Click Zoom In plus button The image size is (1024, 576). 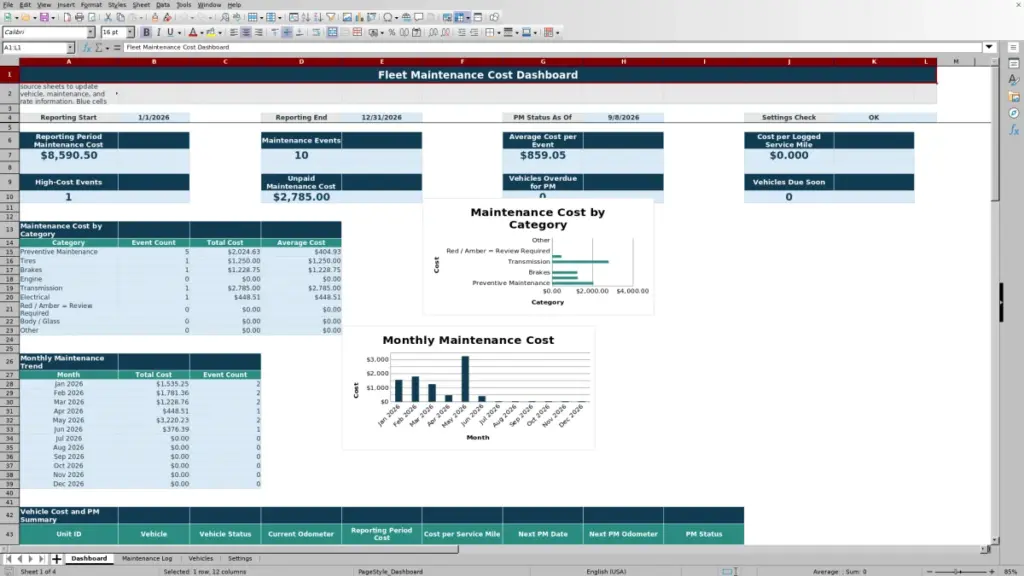coord(991,571)
